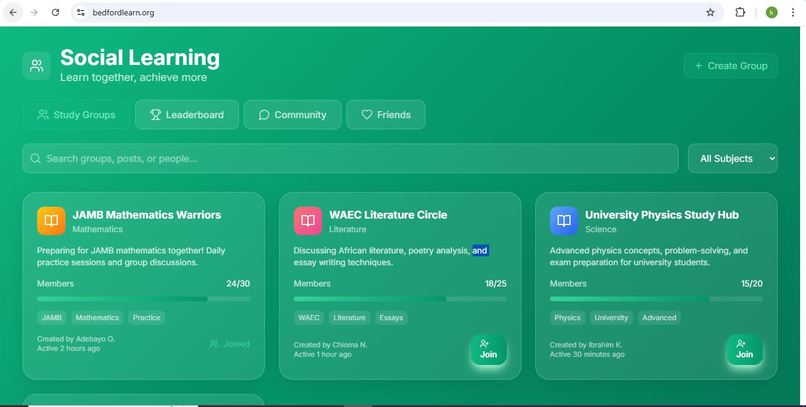The image size is (806, 407).
Task: Open the browser three-dot menu
Action: [x=793, y=12]
